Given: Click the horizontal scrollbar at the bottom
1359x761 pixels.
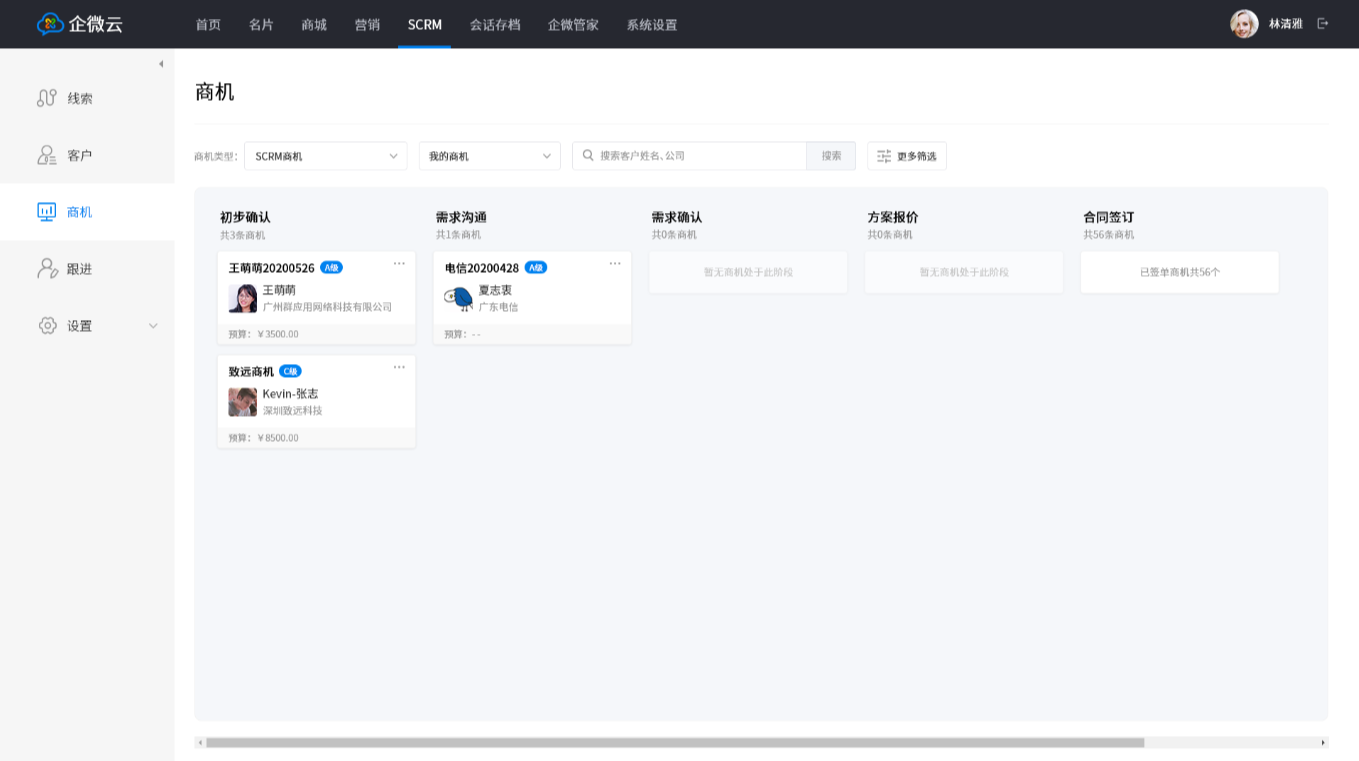Looking at the screenshot, I should pos(674,743).
